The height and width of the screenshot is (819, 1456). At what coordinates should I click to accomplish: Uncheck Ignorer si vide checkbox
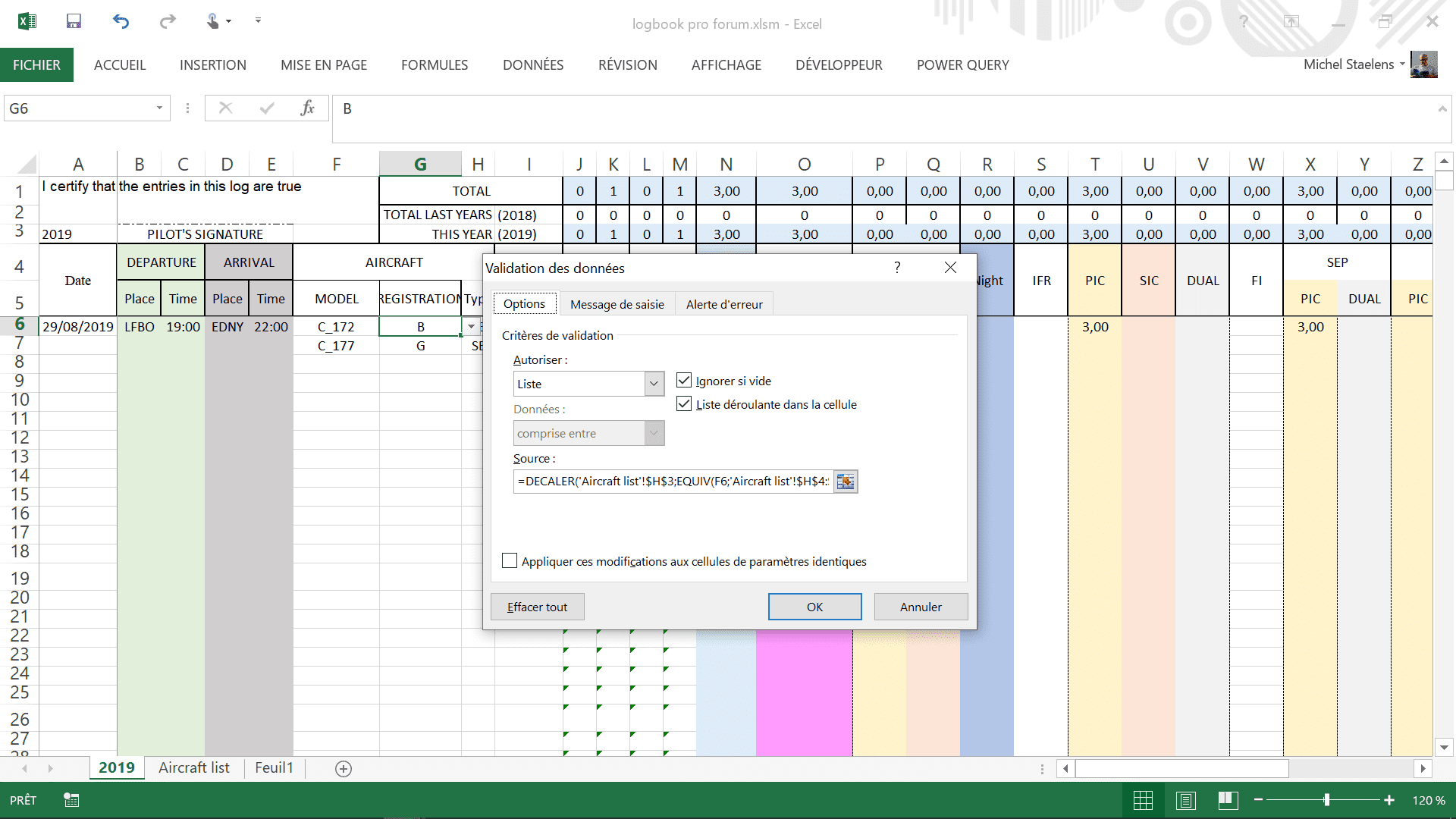click(684, 381)
